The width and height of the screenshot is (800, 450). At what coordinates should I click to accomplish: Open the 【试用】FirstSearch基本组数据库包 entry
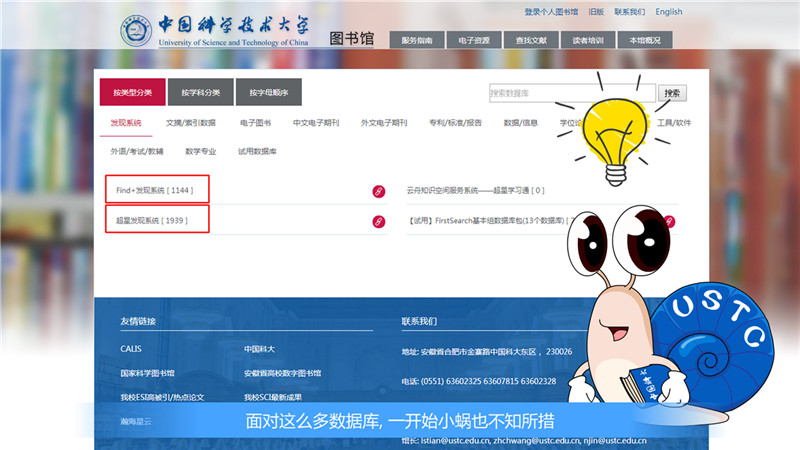[491, 220]
